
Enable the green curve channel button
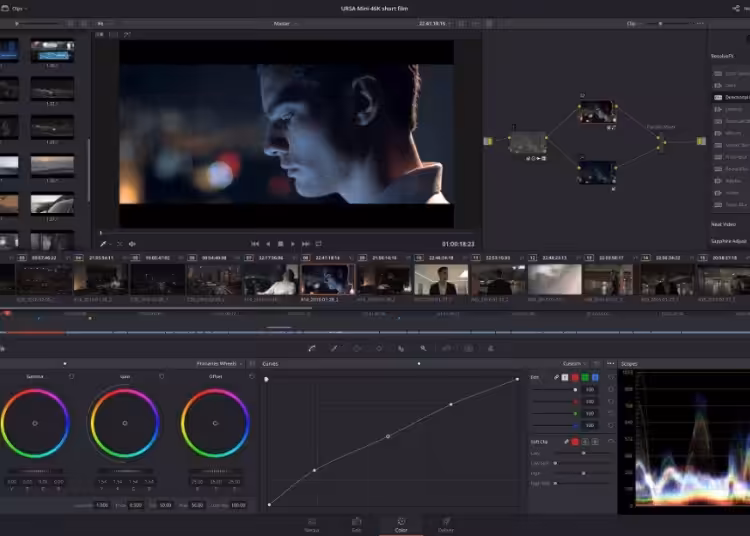(585, 377)
